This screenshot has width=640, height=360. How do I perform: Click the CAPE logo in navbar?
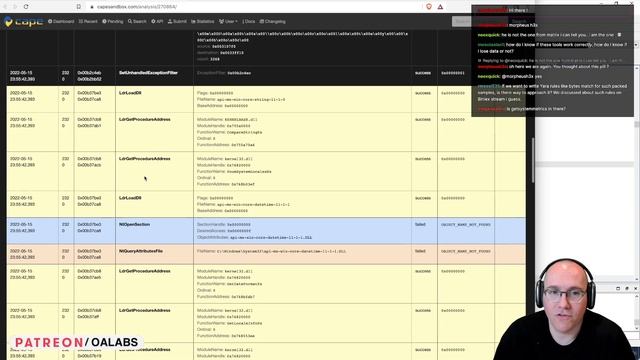pyautogui.click(x=24, y=22)
